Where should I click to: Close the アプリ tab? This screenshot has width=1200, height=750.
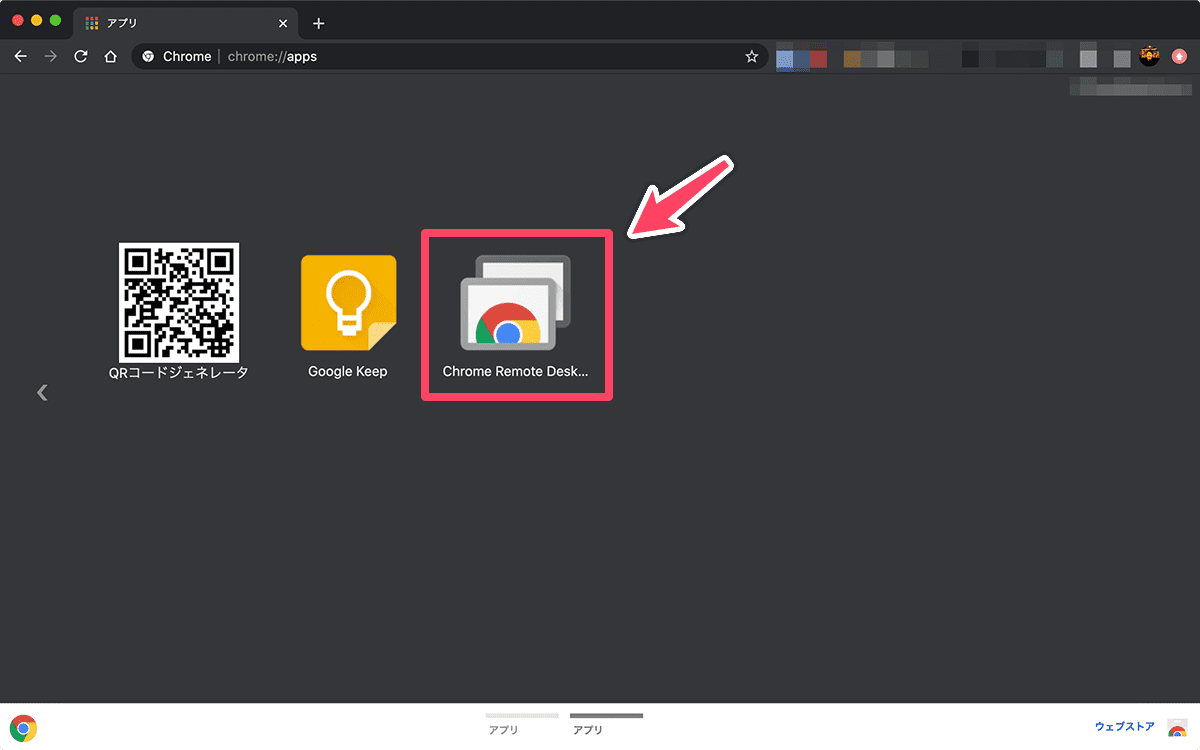[x=284, y=23]
